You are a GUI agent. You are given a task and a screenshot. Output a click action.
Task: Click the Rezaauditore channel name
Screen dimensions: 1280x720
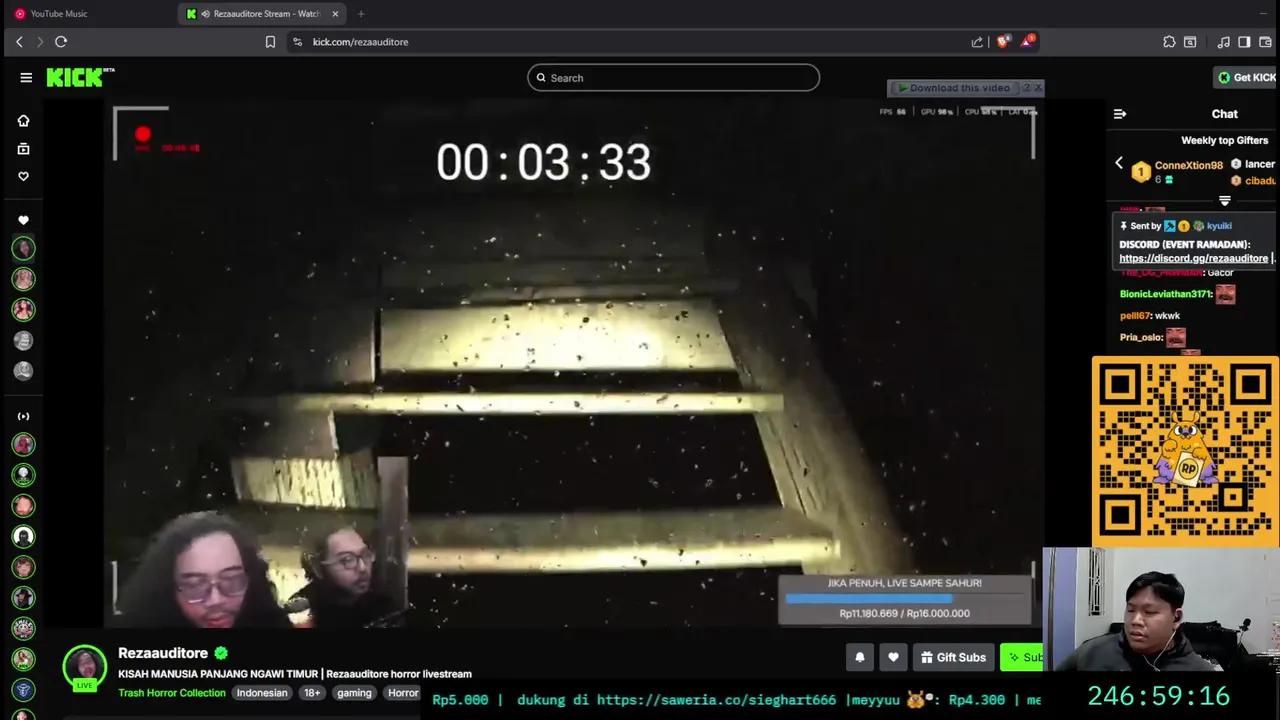163,653
